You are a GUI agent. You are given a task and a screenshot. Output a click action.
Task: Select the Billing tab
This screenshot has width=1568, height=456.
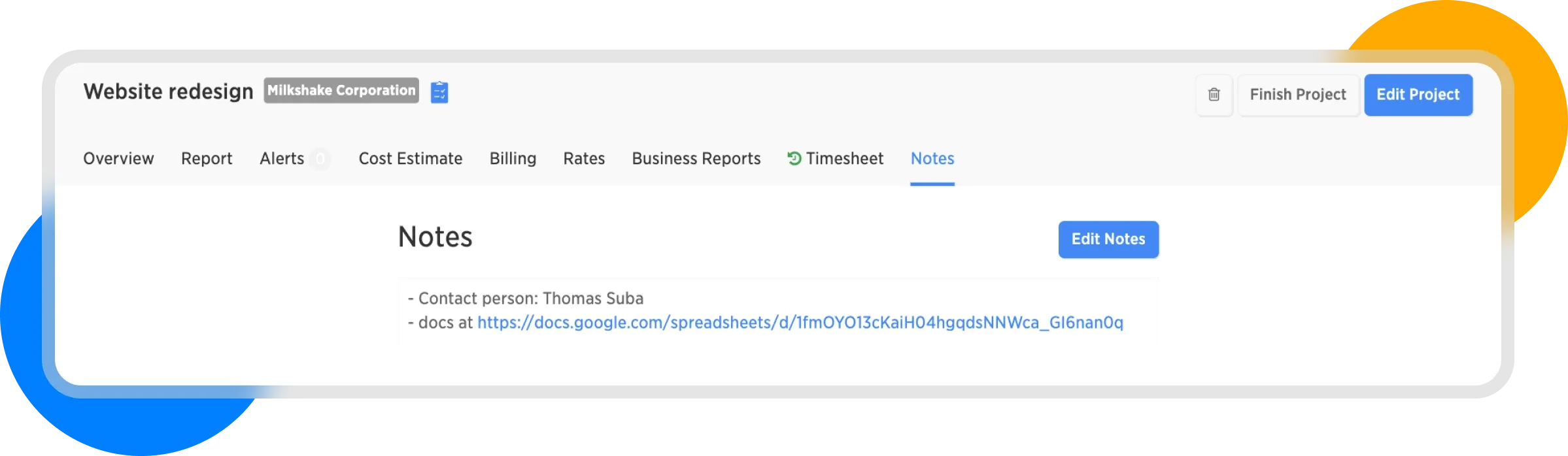(x=513, y=159)
